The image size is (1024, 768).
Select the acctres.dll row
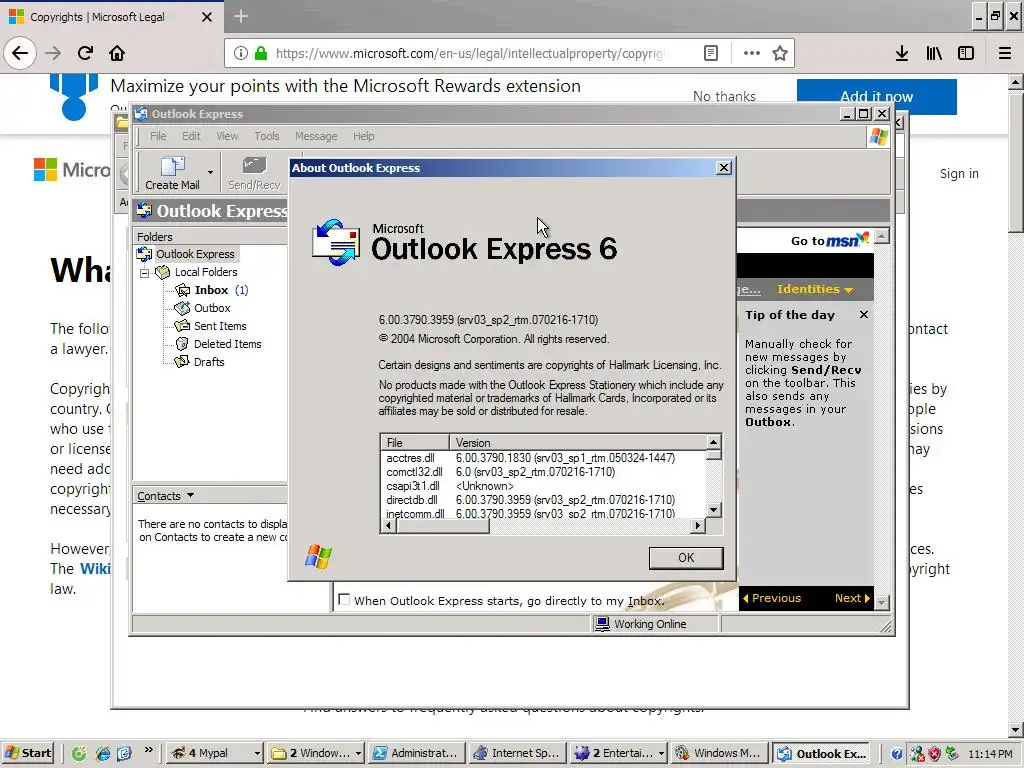click(x=543, y=458)
